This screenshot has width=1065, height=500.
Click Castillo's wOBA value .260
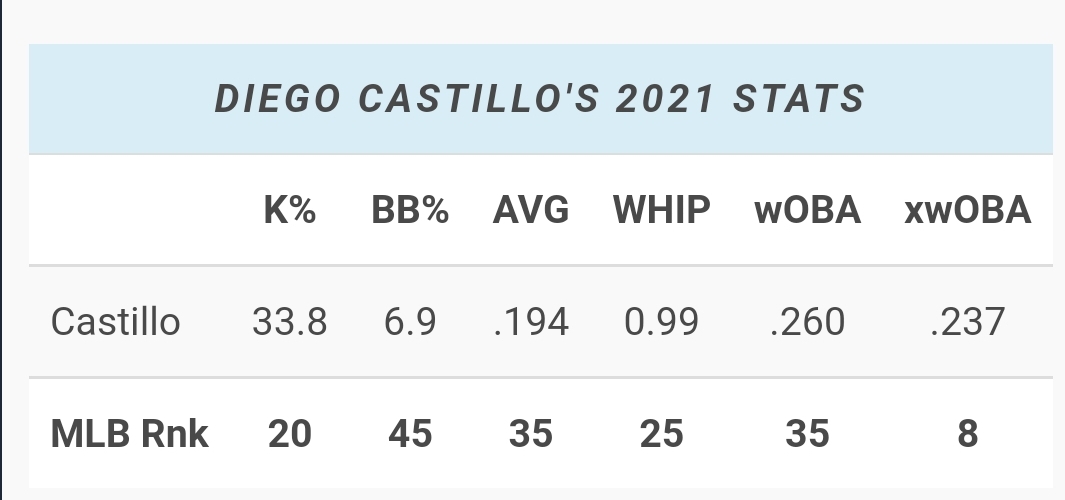[808, 322]
